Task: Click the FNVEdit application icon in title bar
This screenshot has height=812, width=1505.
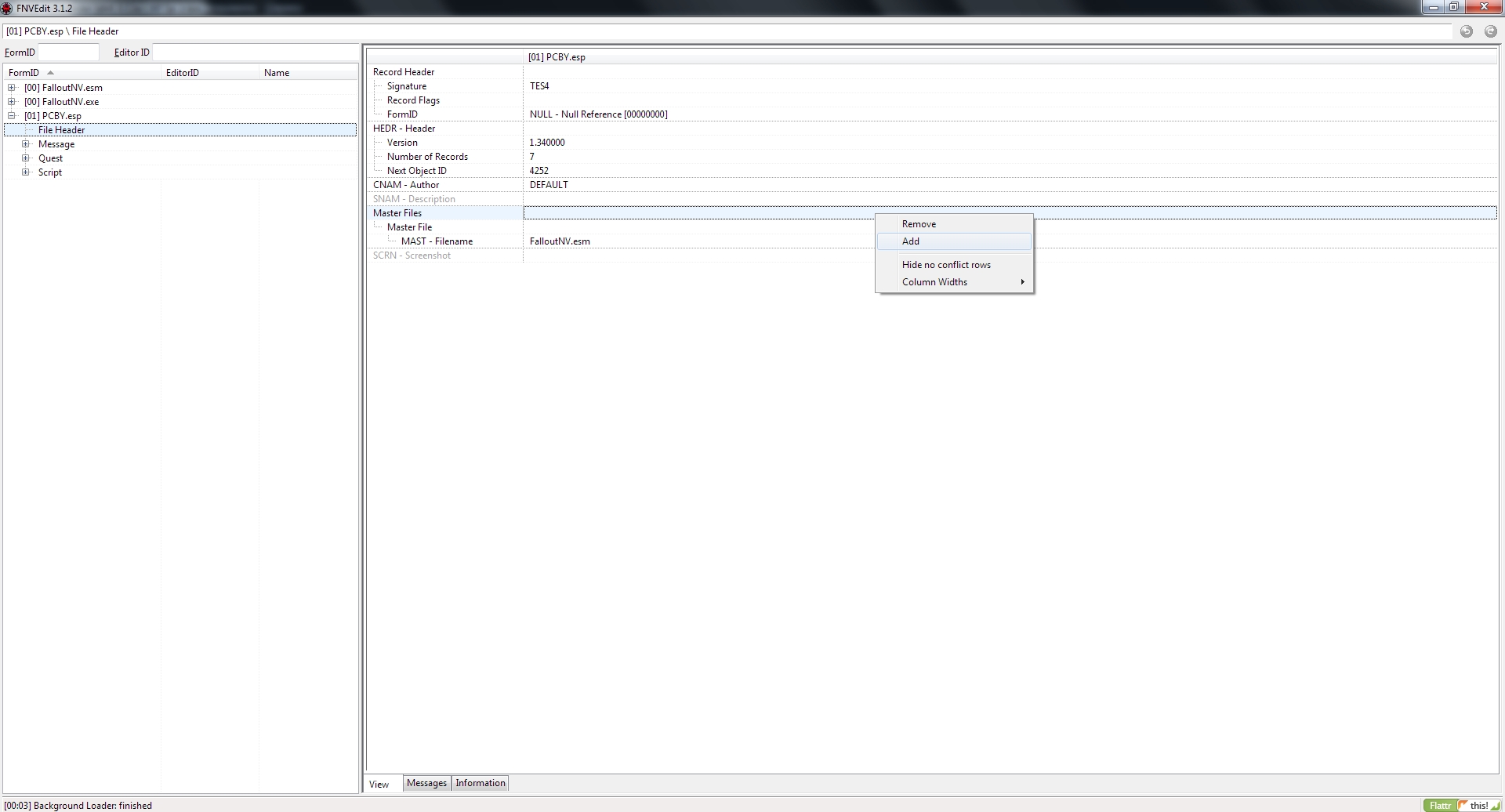Action: (7, 8)
